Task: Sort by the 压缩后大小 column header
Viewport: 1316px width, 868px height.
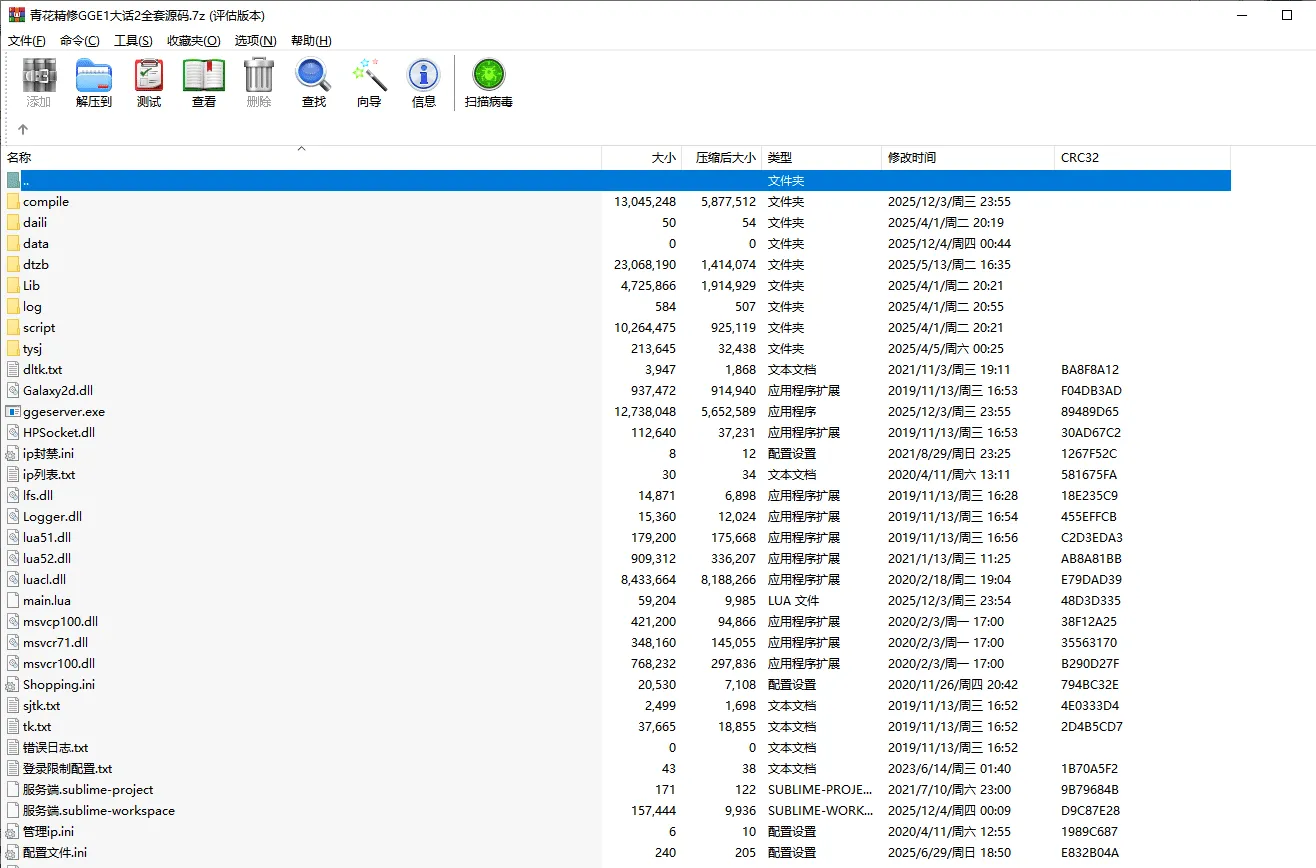Action: pos(722,158)
